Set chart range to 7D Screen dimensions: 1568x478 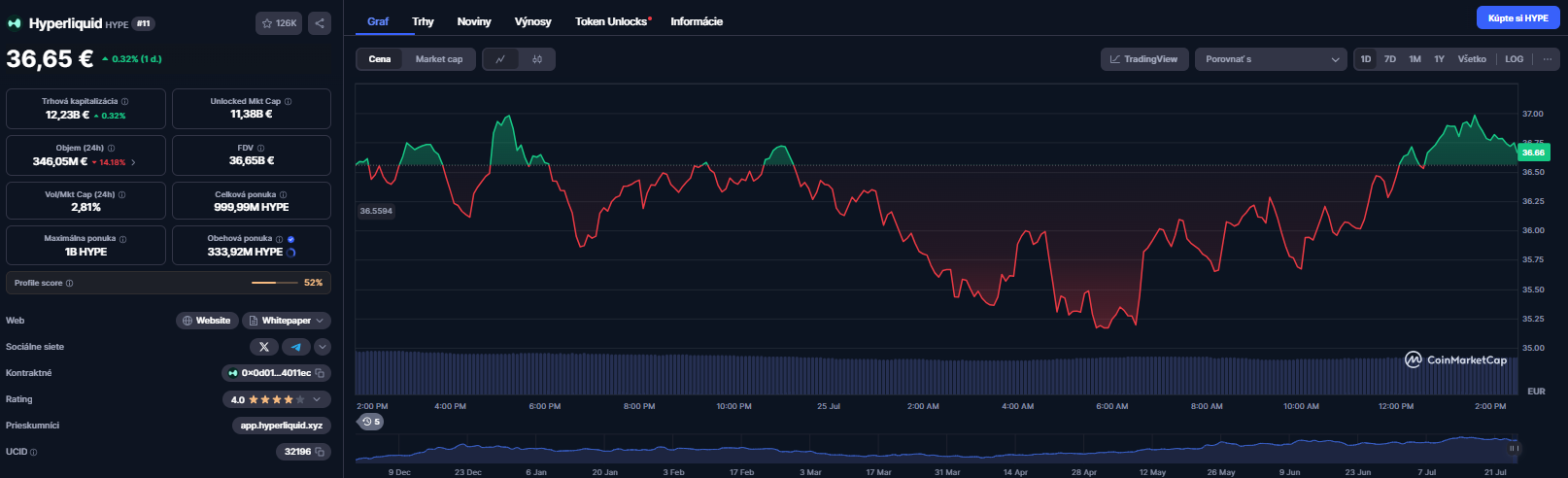click(x=1390, y=59)
